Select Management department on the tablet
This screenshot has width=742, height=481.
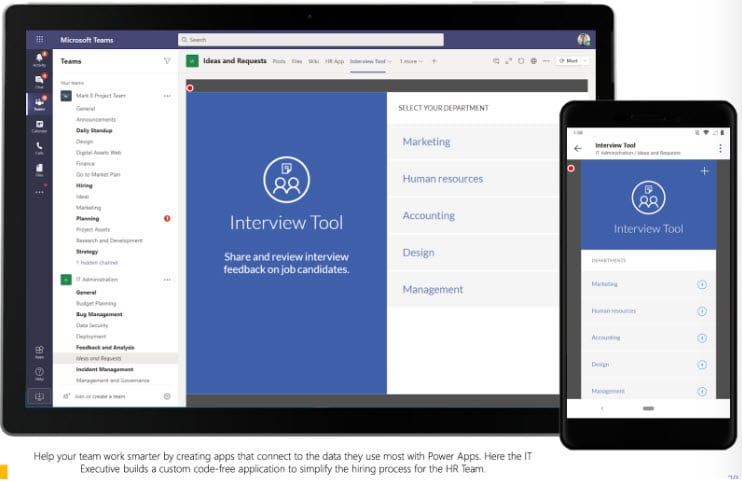tap(473, 289)
